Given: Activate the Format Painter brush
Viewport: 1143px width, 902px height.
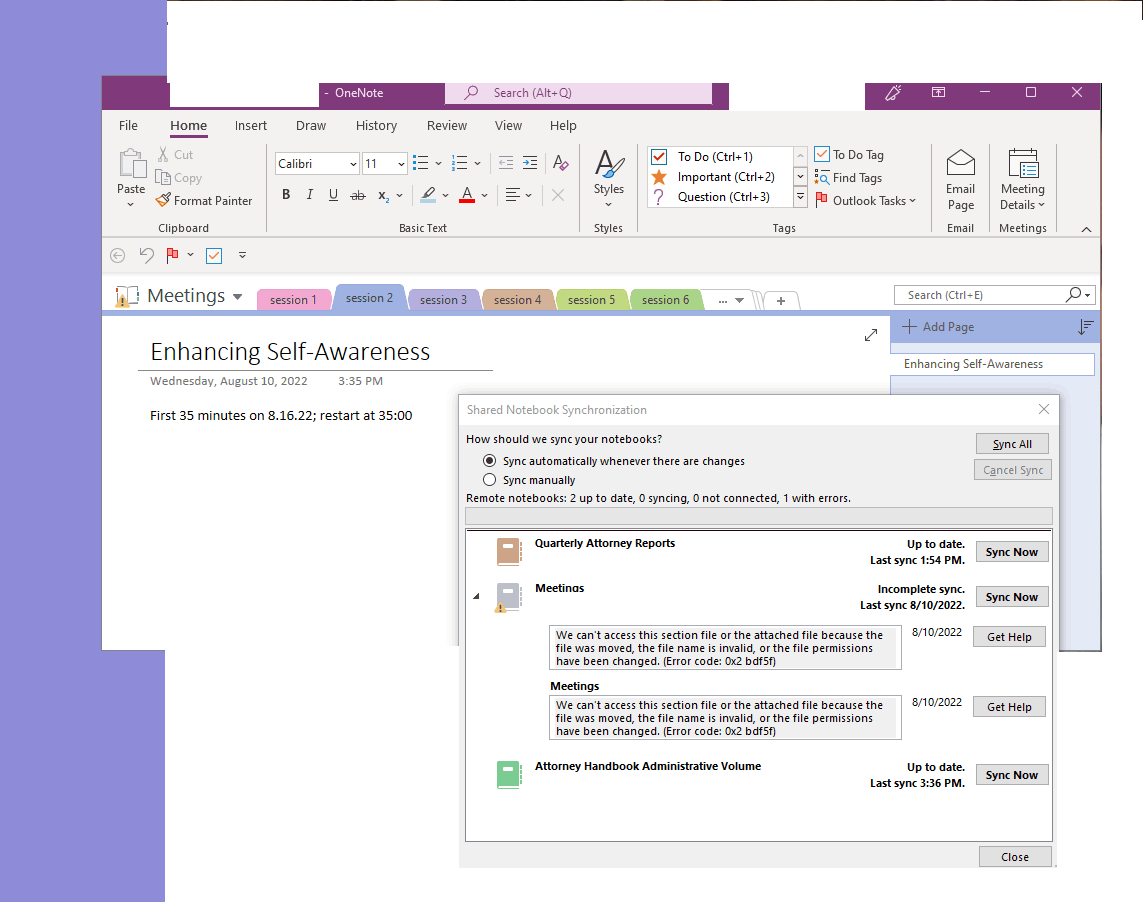Looking at the screenshot, I should [163, 200].
